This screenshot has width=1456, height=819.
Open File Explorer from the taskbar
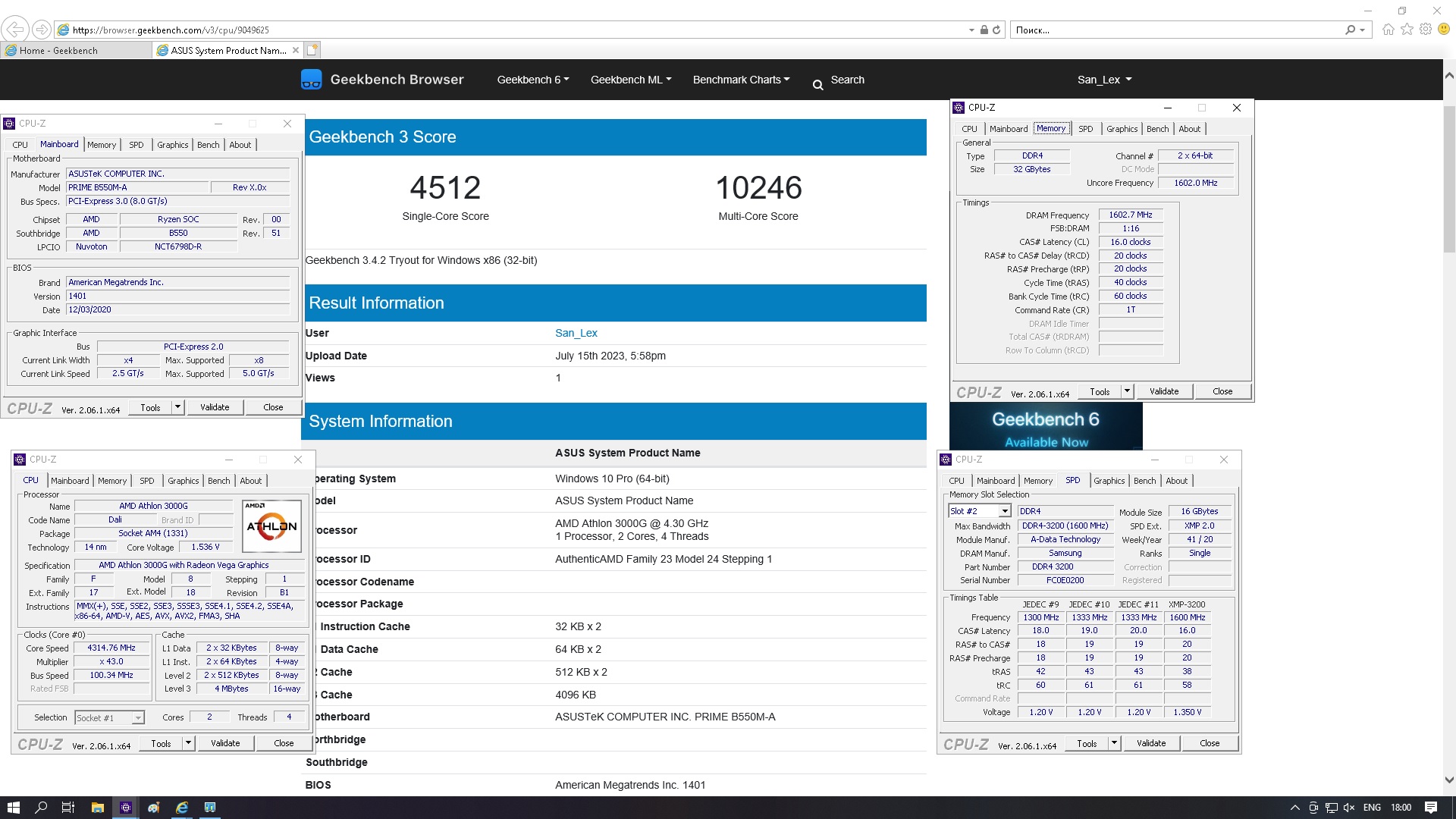pos(97,808)
